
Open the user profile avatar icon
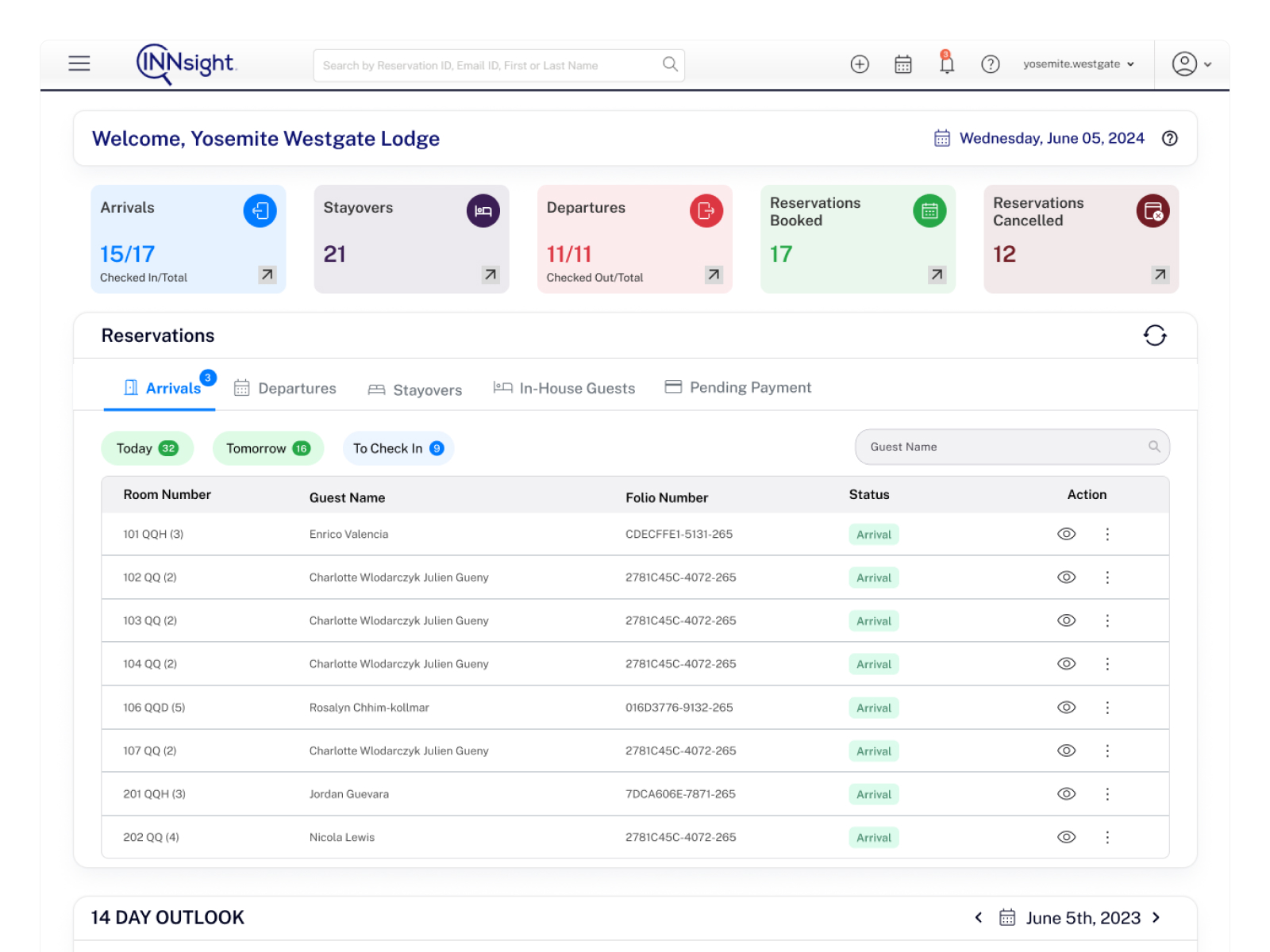coord(1184,63)
